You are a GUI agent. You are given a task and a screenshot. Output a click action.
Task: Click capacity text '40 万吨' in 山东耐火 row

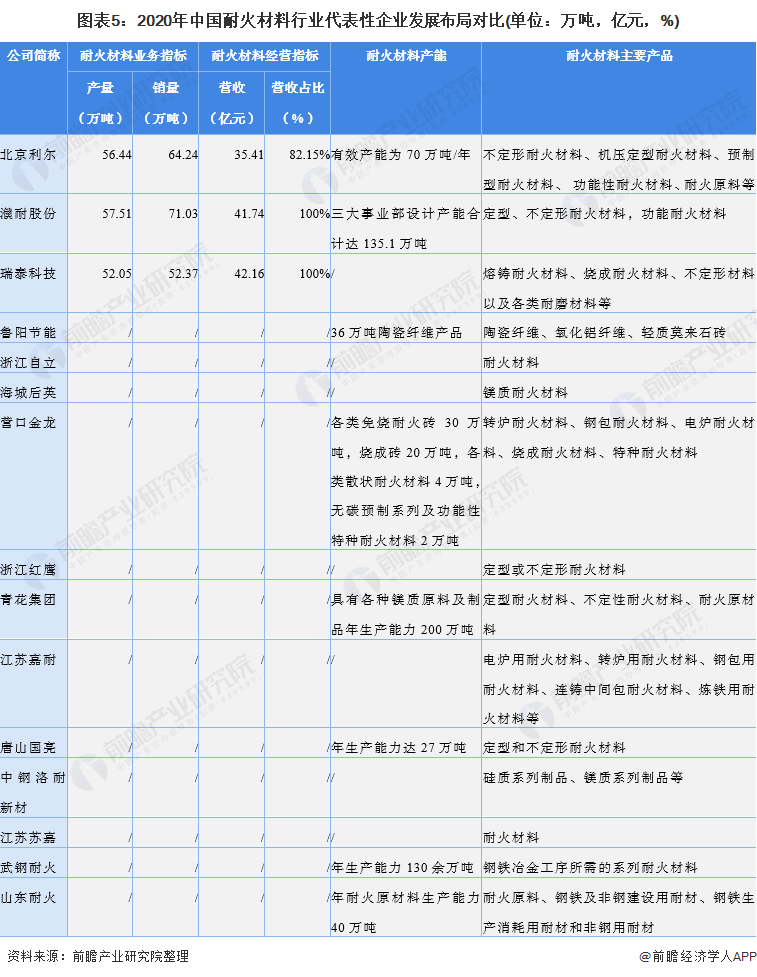pyautogui.click(x=353, y=928)
